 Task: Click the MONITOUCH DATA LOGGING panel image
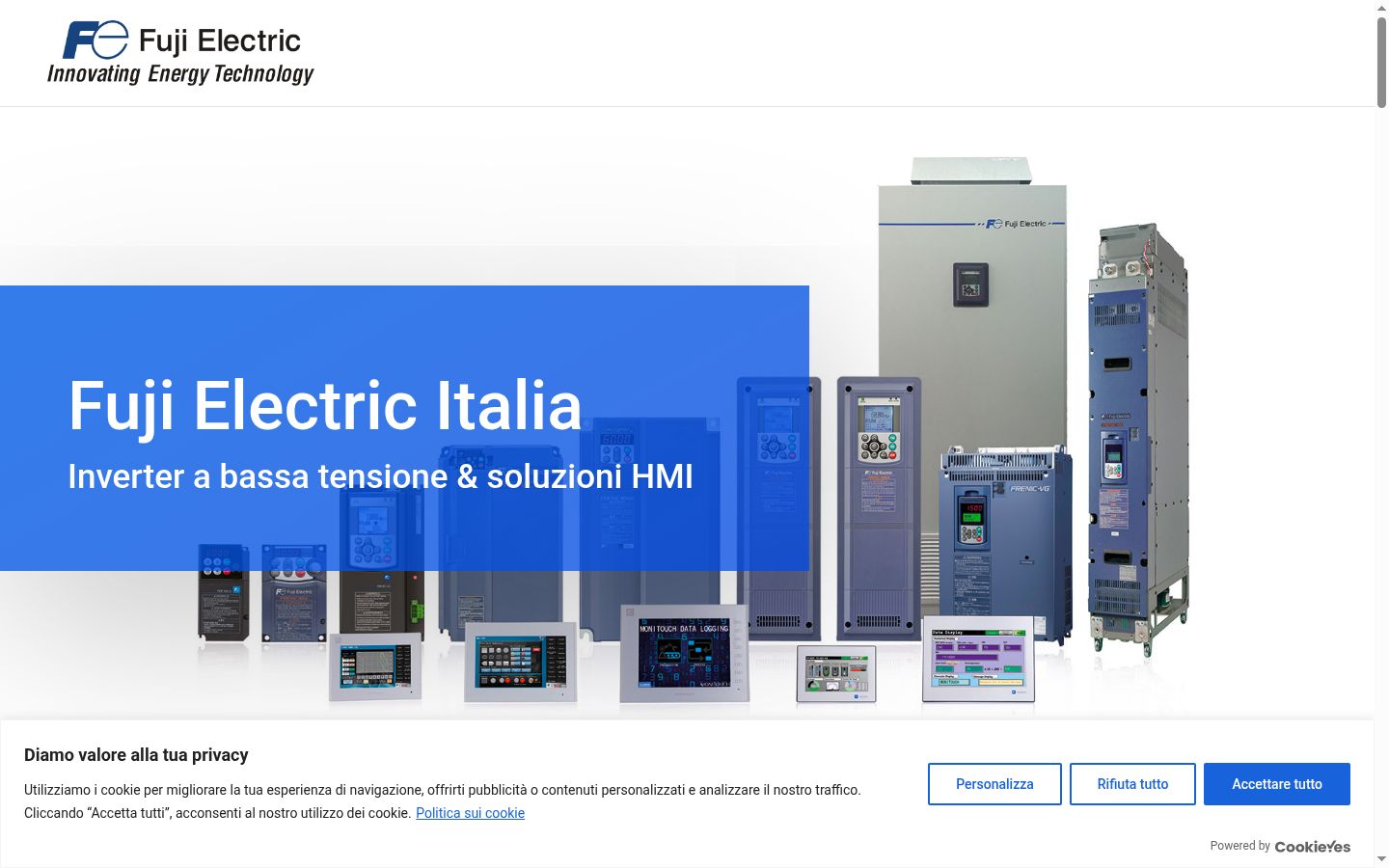click(x=685, y=653)
